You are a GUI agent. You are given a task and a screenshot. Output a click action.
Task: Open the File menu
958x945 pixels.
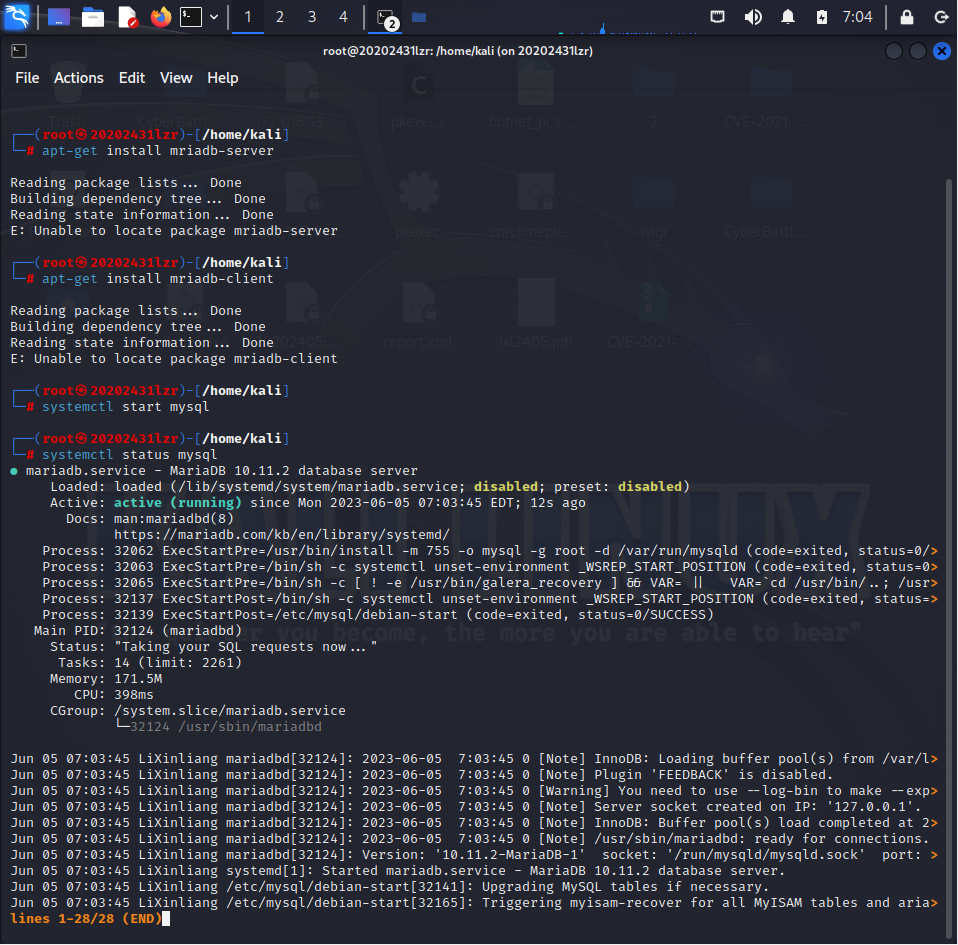pyautogui.click(x=27, y=78)
